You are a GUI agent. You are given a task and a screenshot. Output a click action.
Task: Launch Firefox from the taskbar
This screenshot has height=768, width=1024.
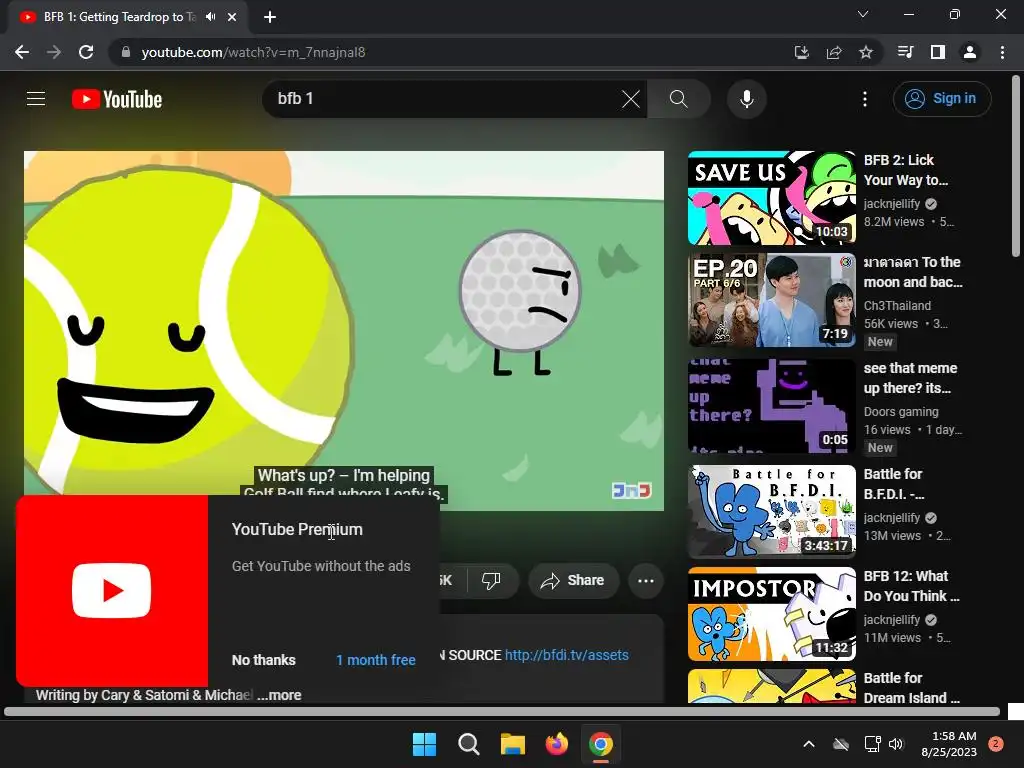point(556,744)
